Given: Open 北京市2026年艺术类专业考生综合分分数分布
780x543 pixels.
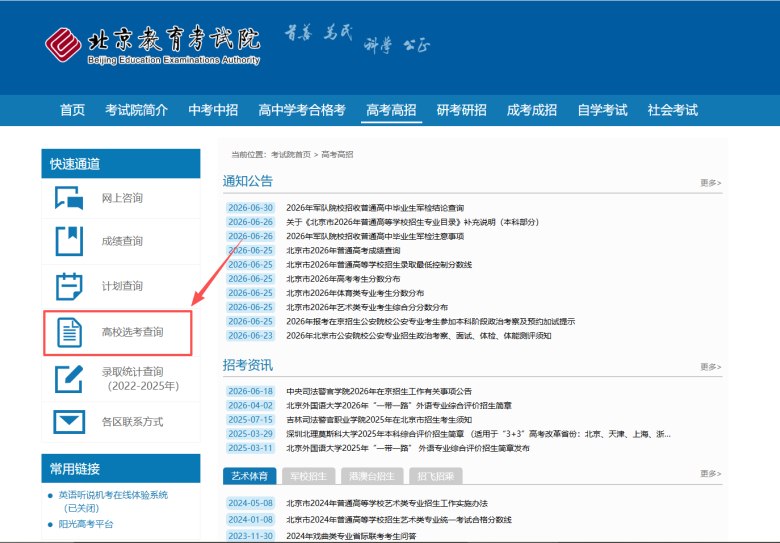Looking at the screenshot, I should 367,307.
